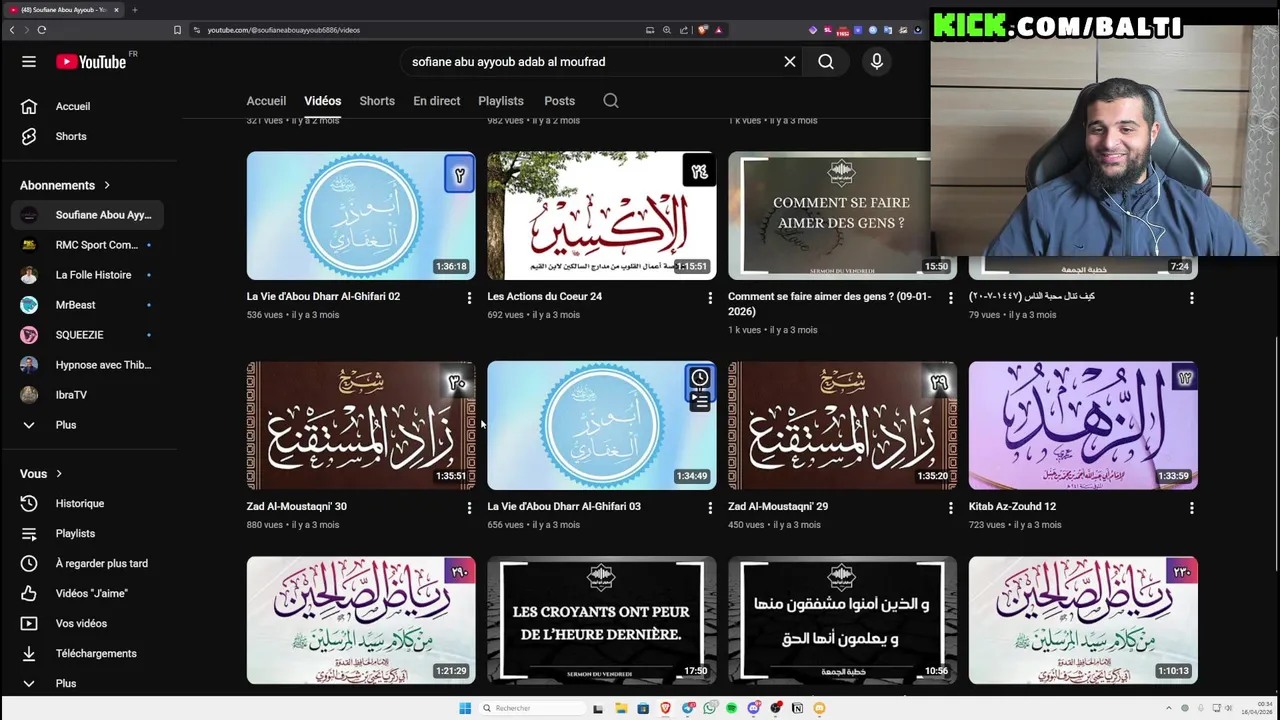
Task: Open File Explorer from the taskbar
Action: [x=621, y=708]
